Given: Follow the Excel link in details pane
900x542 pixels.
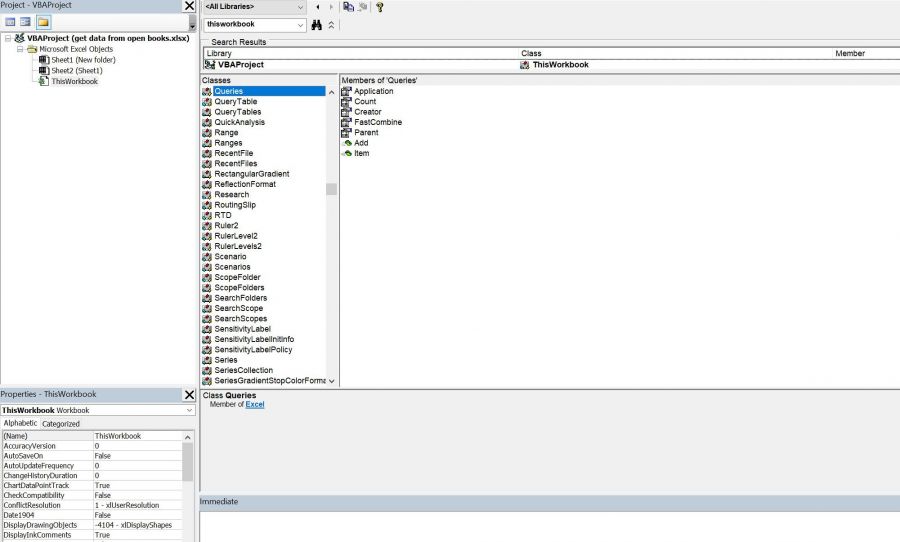Looking at the screenshot, I should [255, 405].
